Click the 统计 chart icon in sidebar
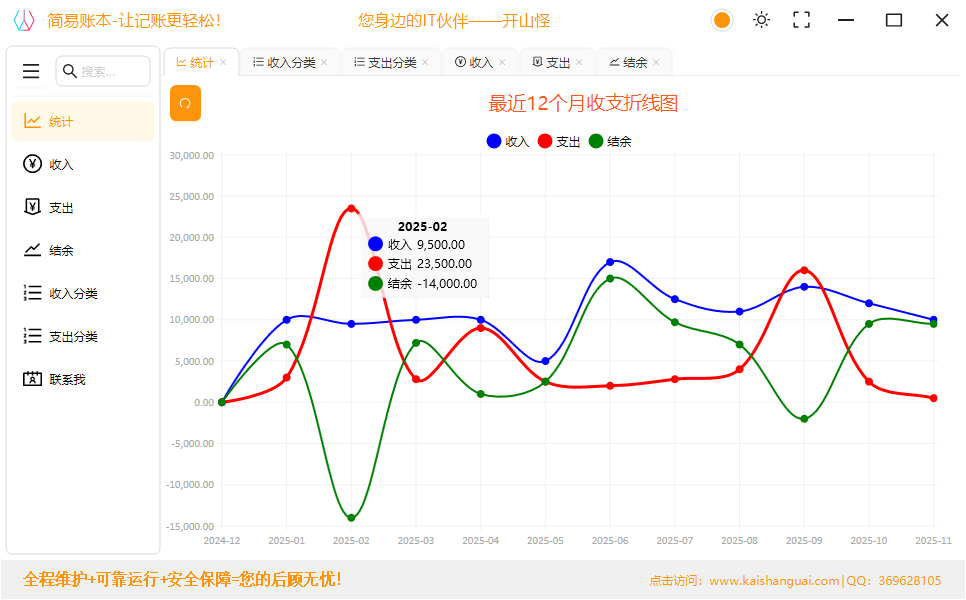This screenshot has height=600, width=966. (x=32, y=121)
